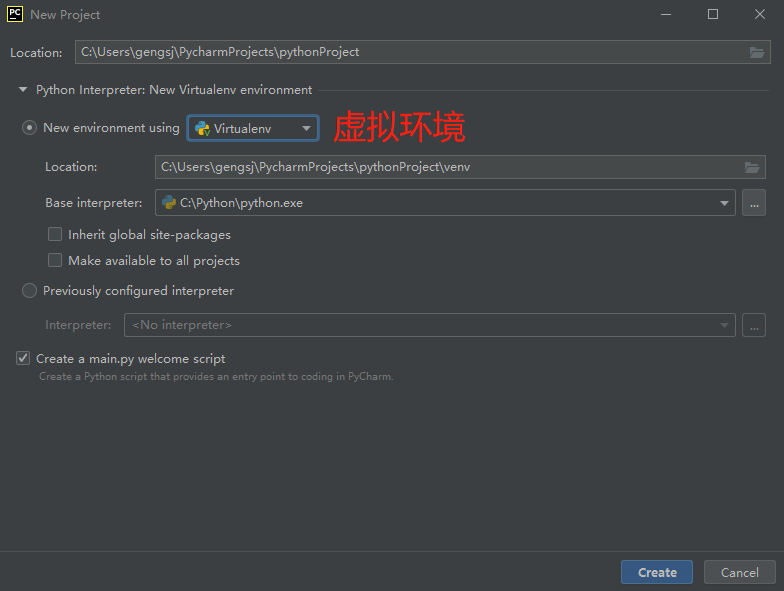Click the Python icon beside Virtualenv
This screenshot has width=784, height=591.
coord(202,128)
